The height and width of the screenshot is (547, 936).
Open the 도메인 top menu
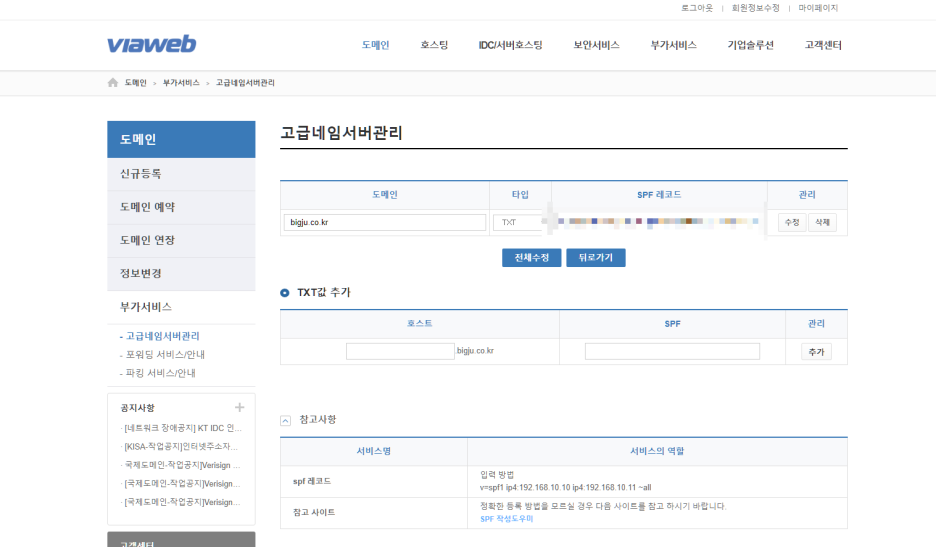tap(375, 45)
